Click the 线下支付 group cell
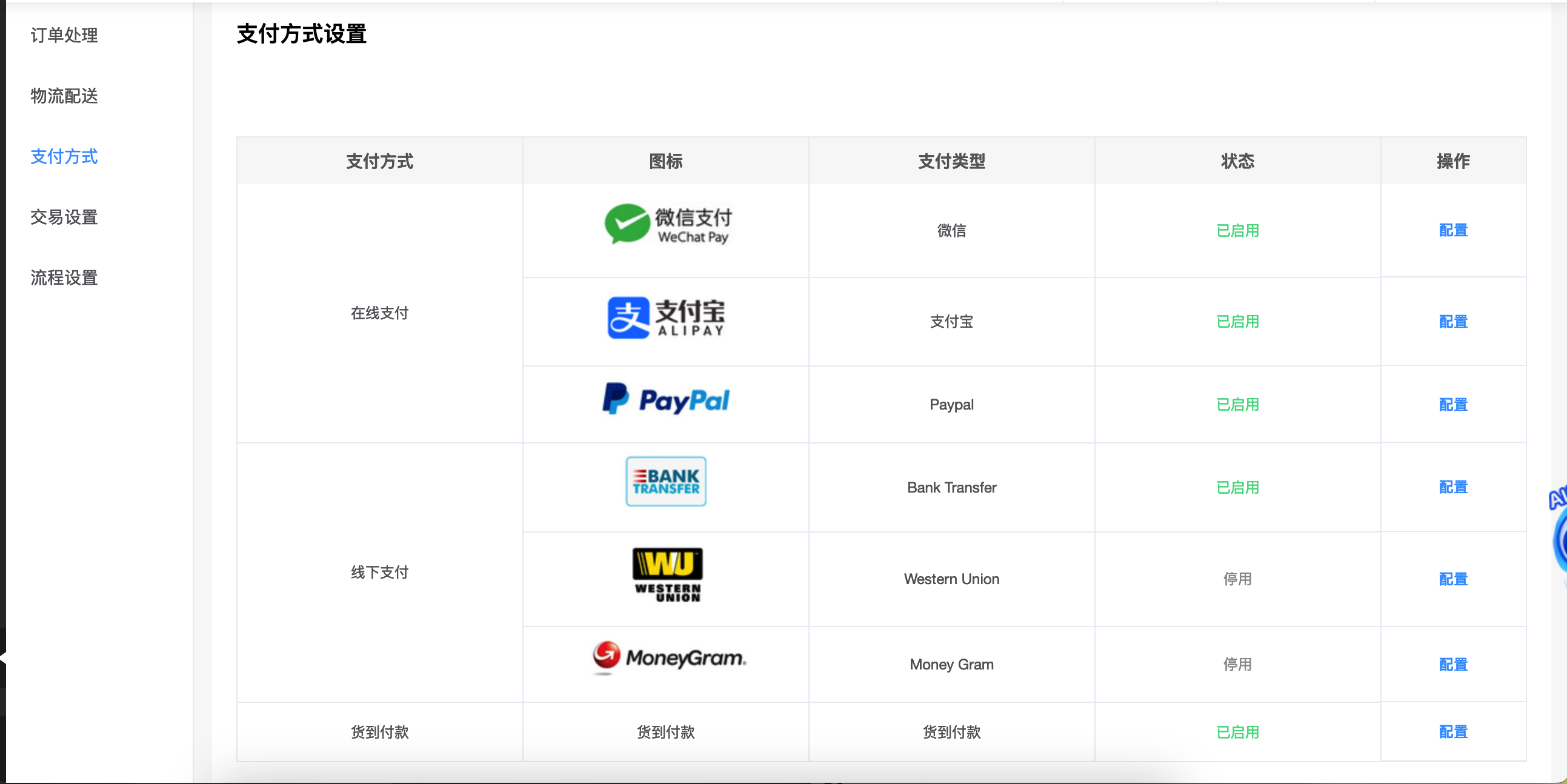Viewport: 1567px width, 784px height. 379,573
